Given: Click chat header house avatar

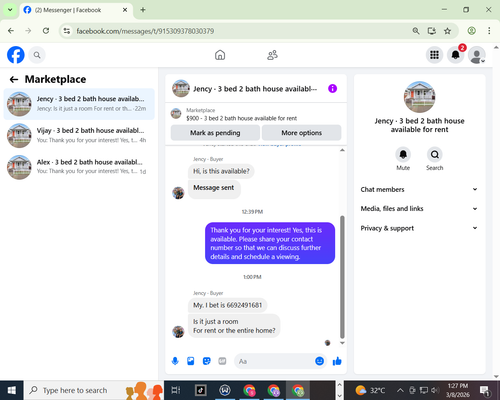Looking at the screenshot, I should 181,88.
